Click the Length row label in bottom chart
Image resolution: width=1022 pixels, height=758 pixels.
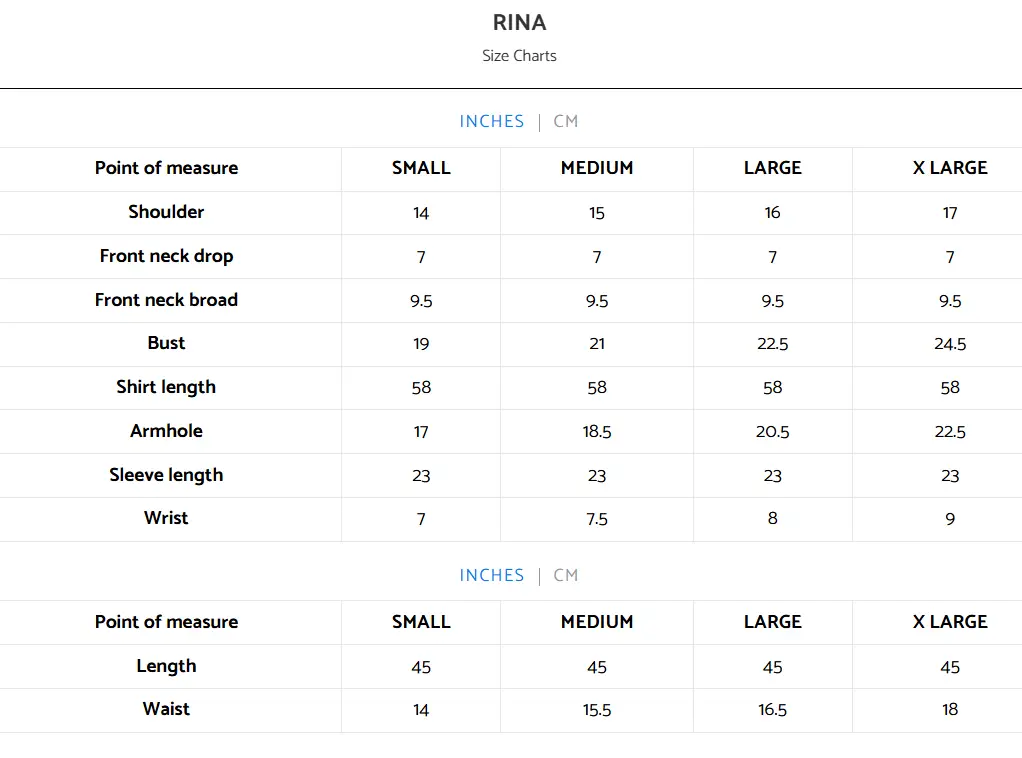click(166, 666)
